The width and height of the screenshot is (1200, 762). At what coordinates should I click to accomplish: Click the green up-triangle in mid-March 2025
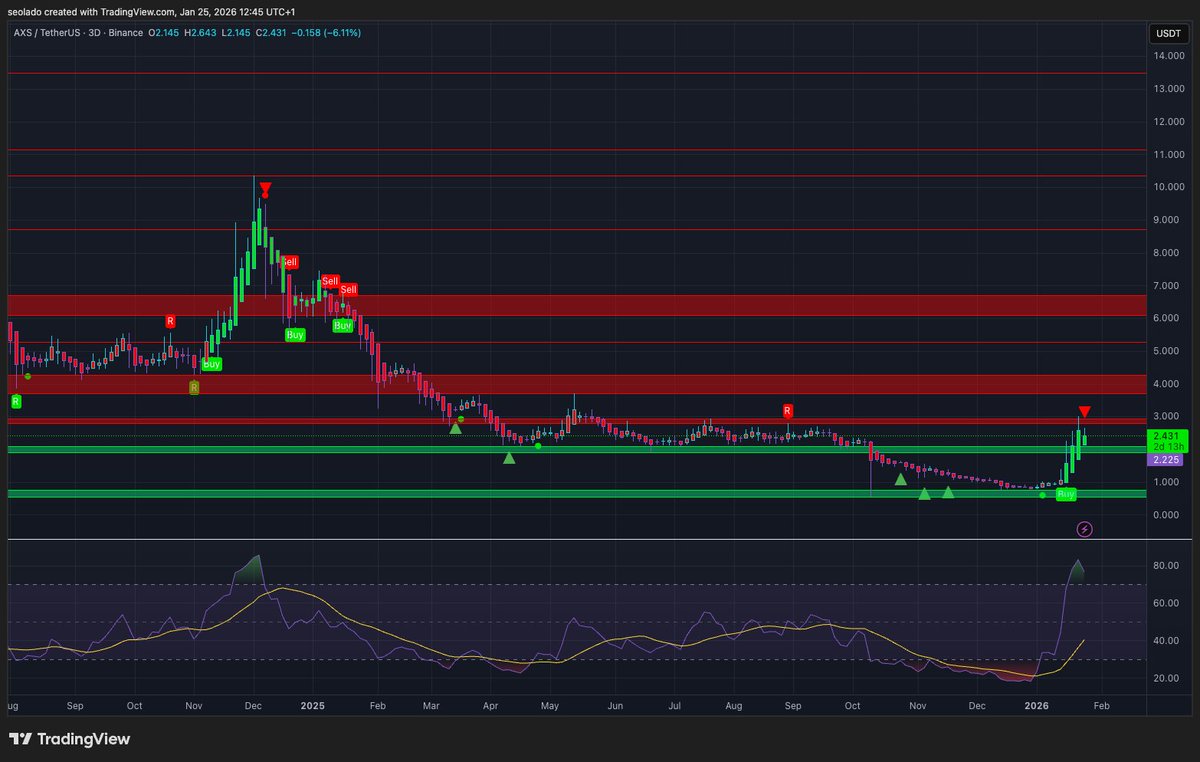tap(455, 427)
